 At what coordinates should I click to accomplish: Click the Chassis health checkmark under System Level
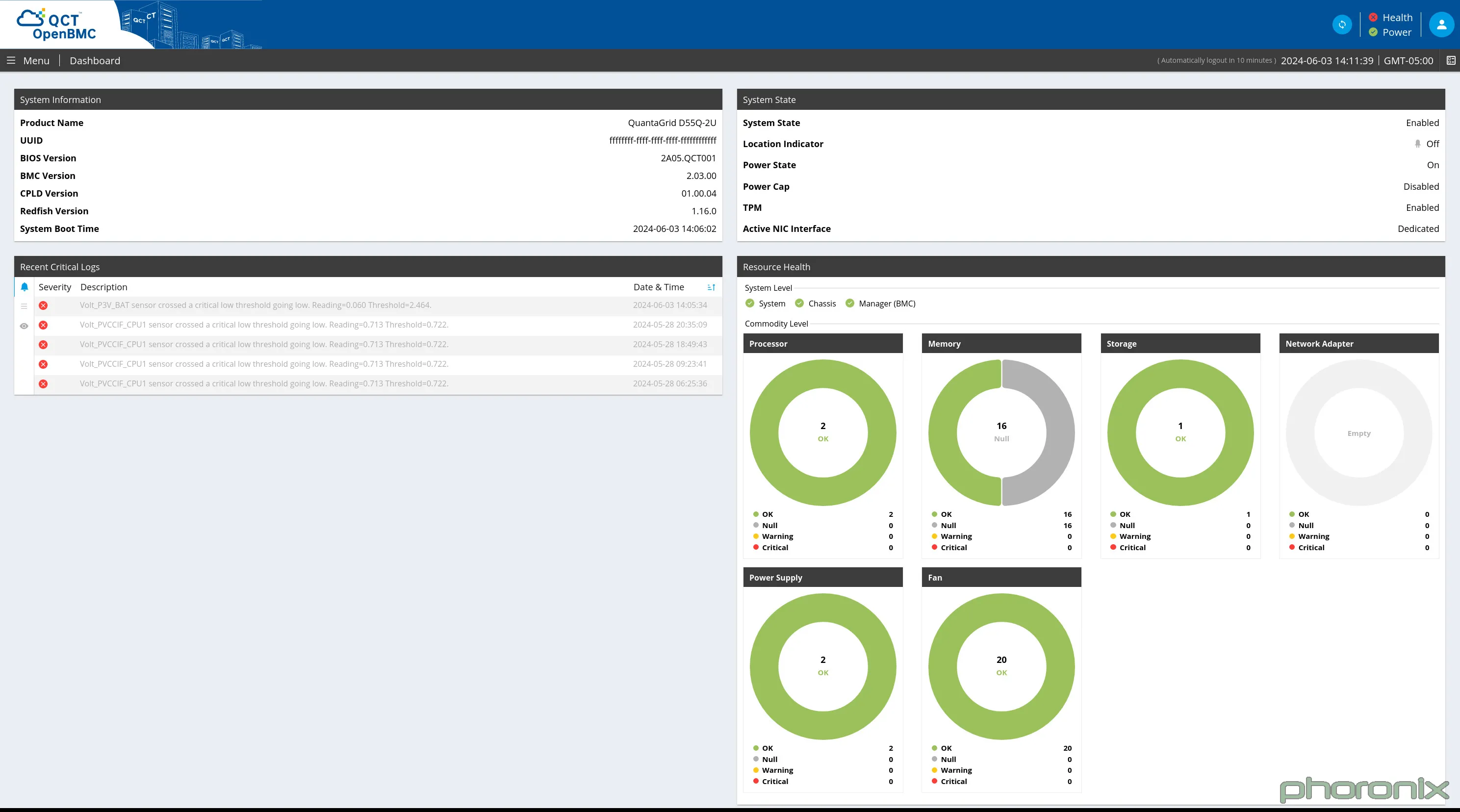(x=799, y=303)
